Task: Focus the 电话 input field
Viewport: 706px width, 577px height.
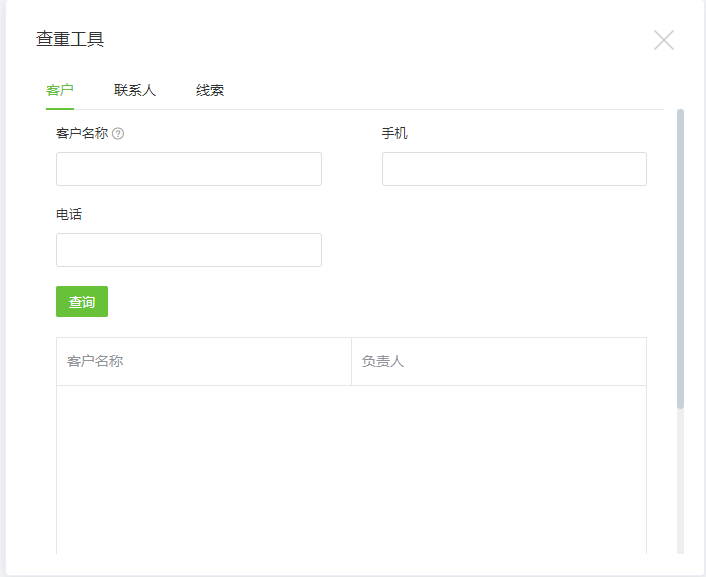Action: pyautogui.click(x=189, y=250)
